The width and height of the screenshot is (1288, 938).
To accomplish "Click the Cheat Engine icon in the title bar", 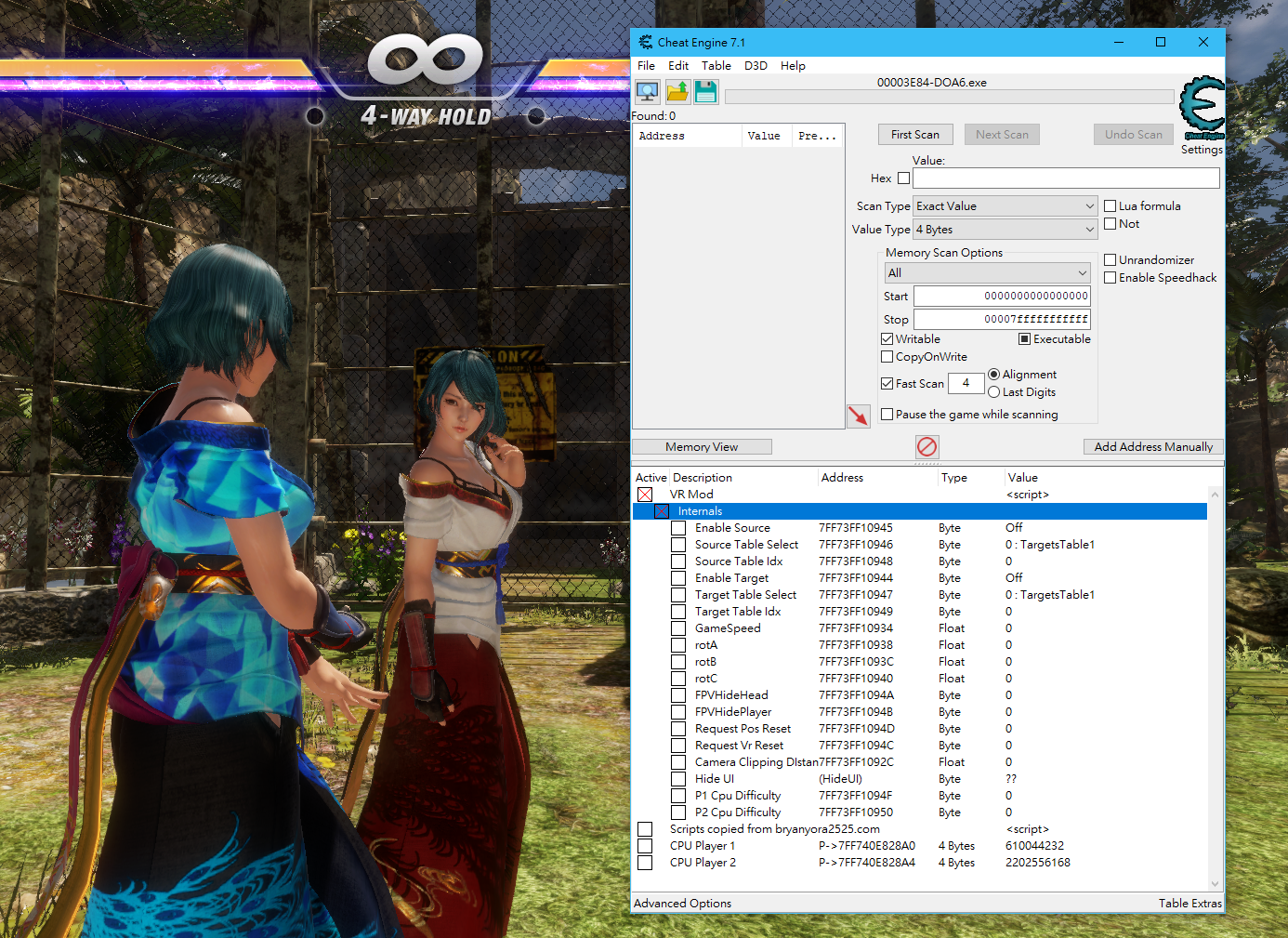I will (x=643, y=42).
